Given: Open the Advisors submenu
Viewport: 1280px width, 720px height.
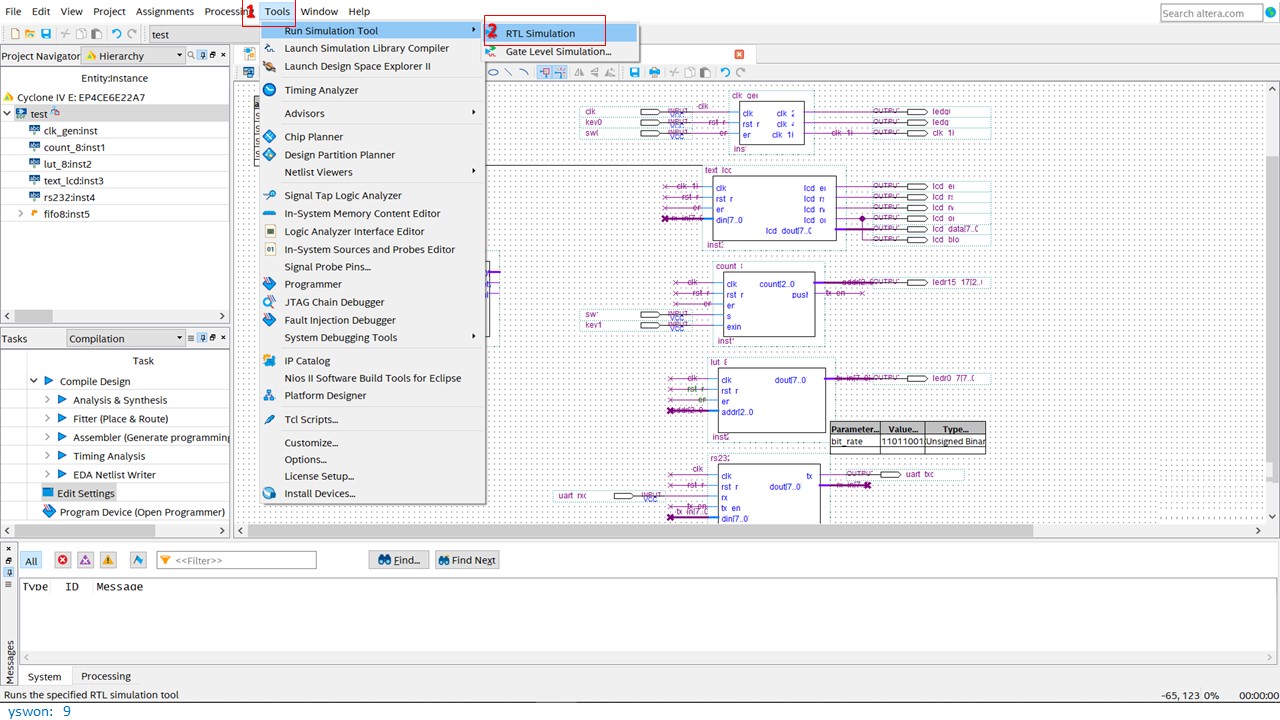Looking at the screenshot, I should [373, 113].
